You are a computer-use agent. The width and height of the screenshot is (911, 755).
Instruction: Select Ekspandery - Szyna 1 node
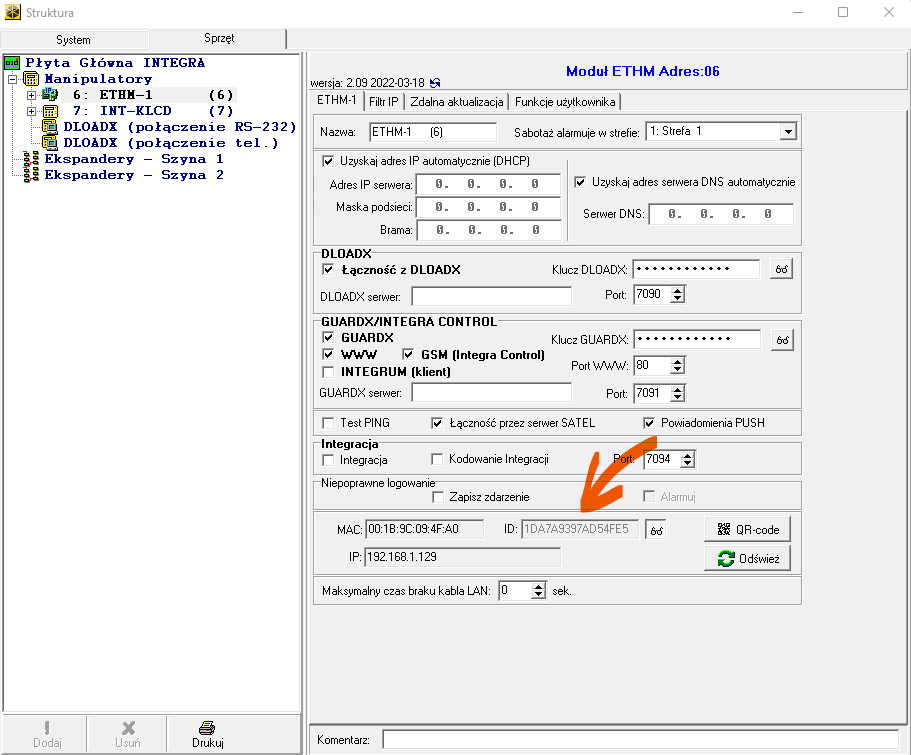click(x=133, y=159)
